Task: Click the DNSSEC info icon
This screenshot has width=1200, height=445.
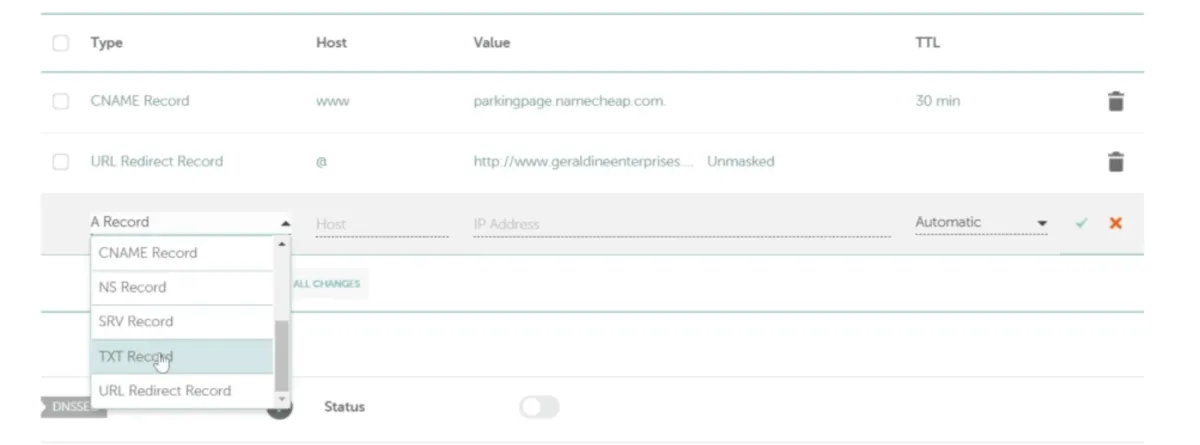Action: 282,407
